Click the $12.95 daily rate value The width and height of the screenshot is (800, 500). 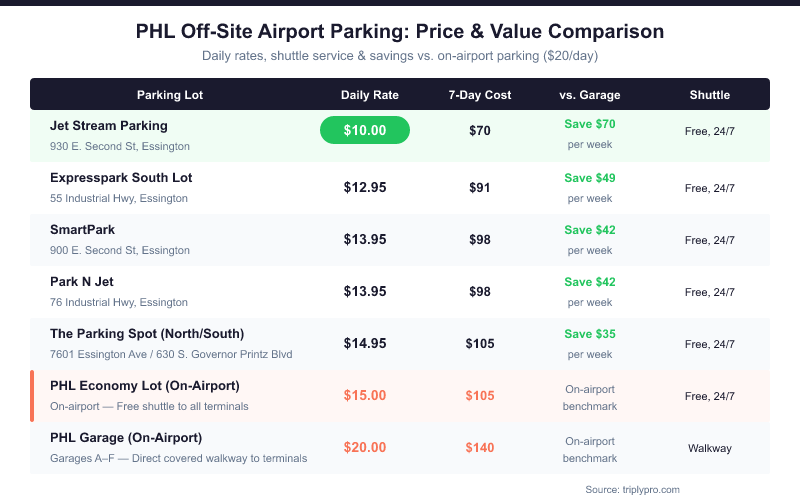click(x=365, y=187)
